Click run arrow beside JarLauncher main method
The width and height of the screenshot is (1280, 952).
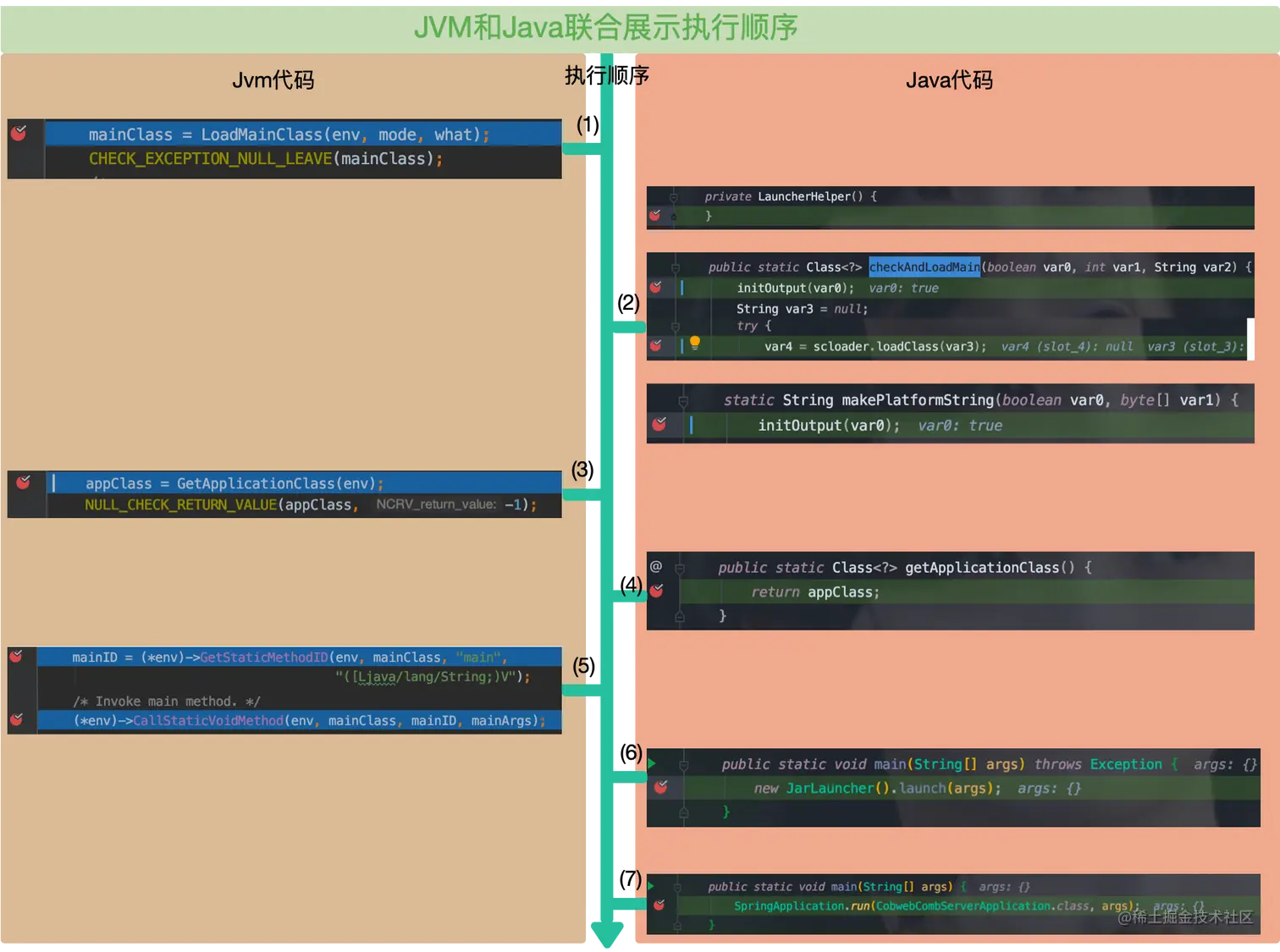point(652,763)
